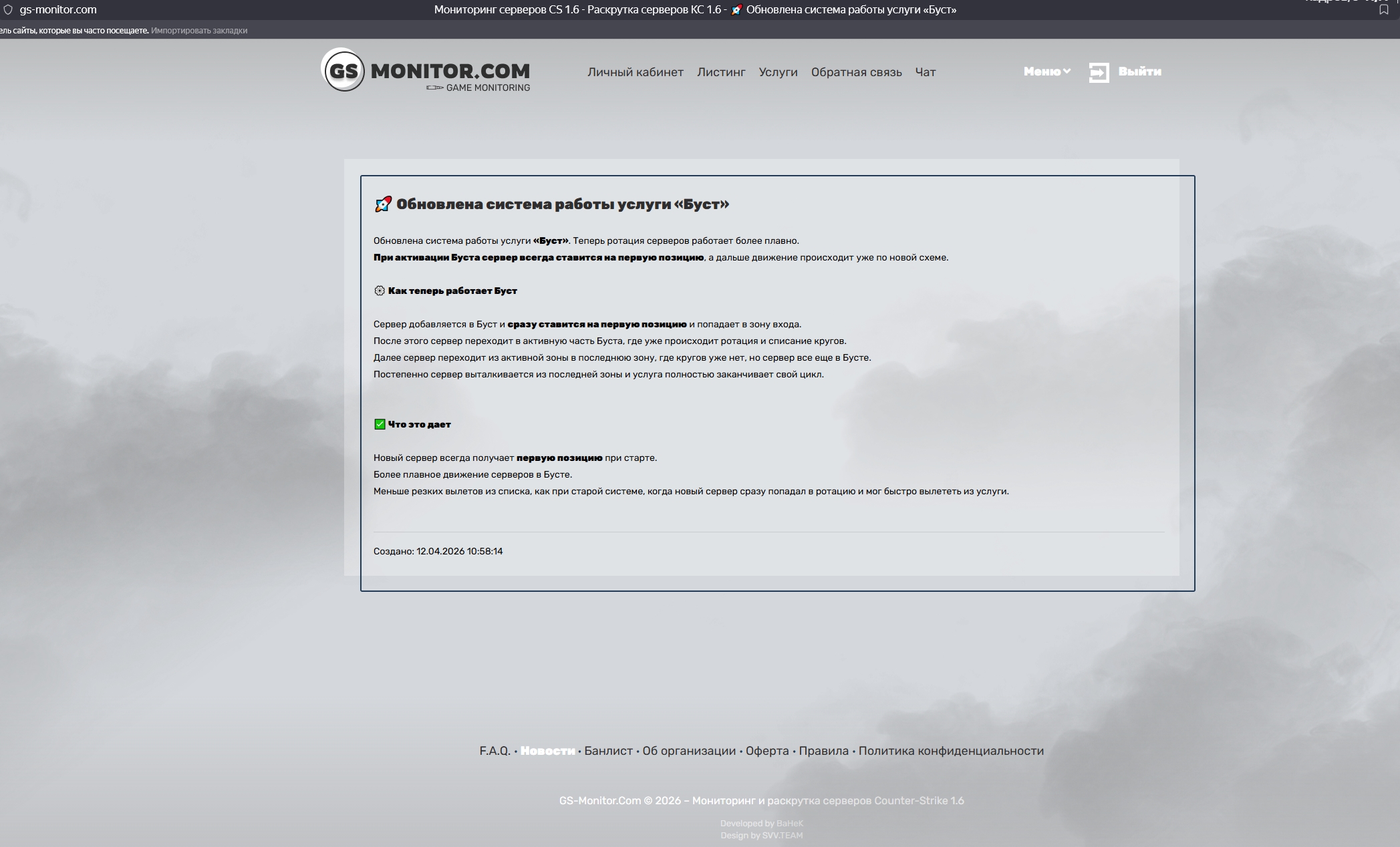Click the target icon beside "Как теперь работает Буст"
Viewport: 1400px width, 847px height.
[x=379, y=290]
